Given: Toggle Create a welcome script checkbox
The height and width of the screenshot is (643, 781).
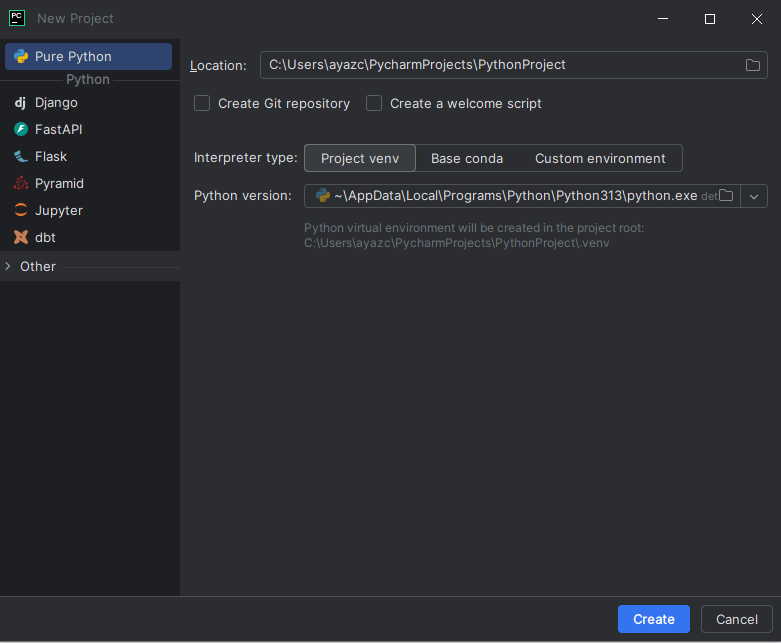Looking at the screenshot, I should click(x=374, y=104).
